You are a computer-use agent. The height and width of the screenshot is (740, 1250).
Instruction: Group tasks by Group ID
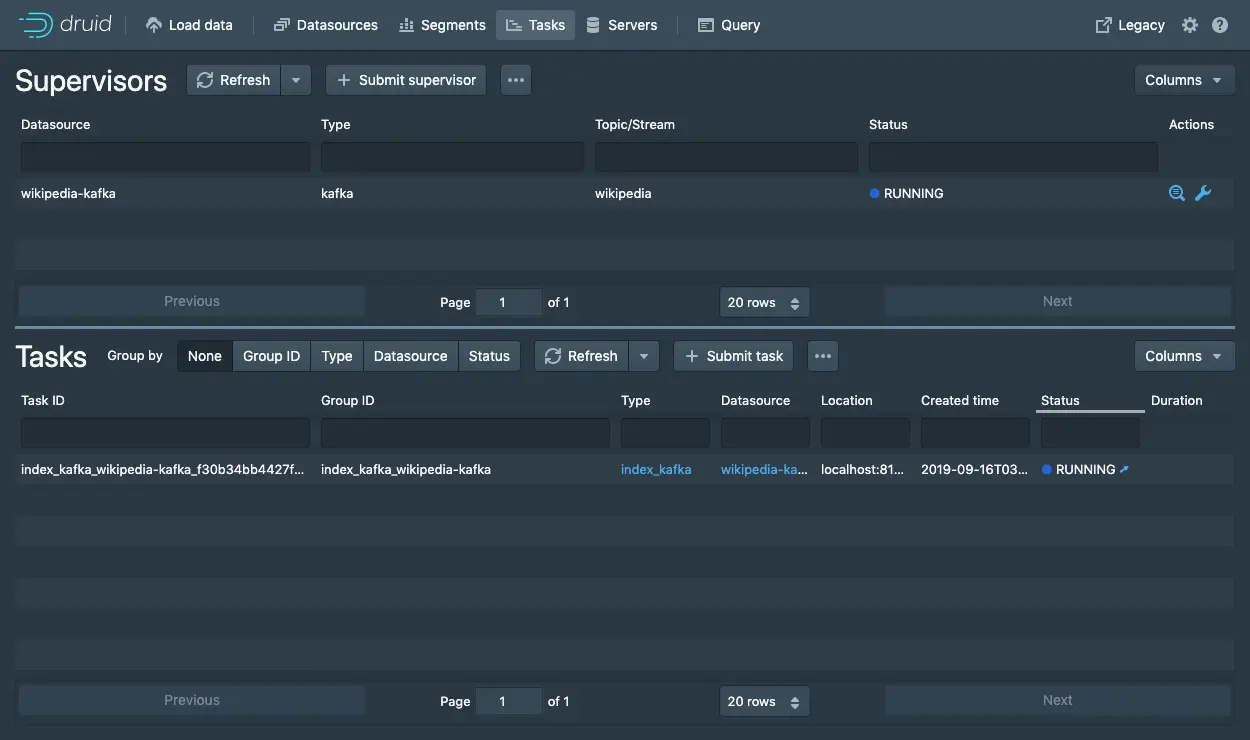271,356
